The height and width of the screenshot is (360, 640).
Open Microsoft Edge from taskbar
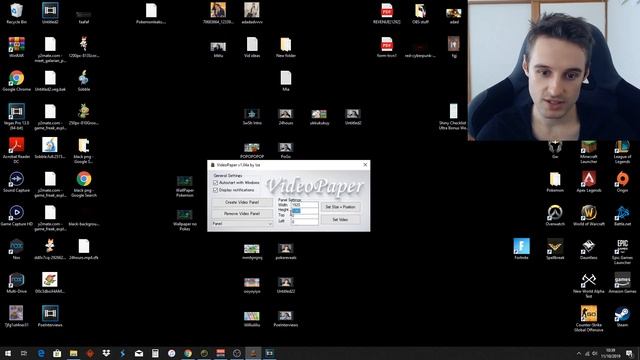click(x=41, y=353)
